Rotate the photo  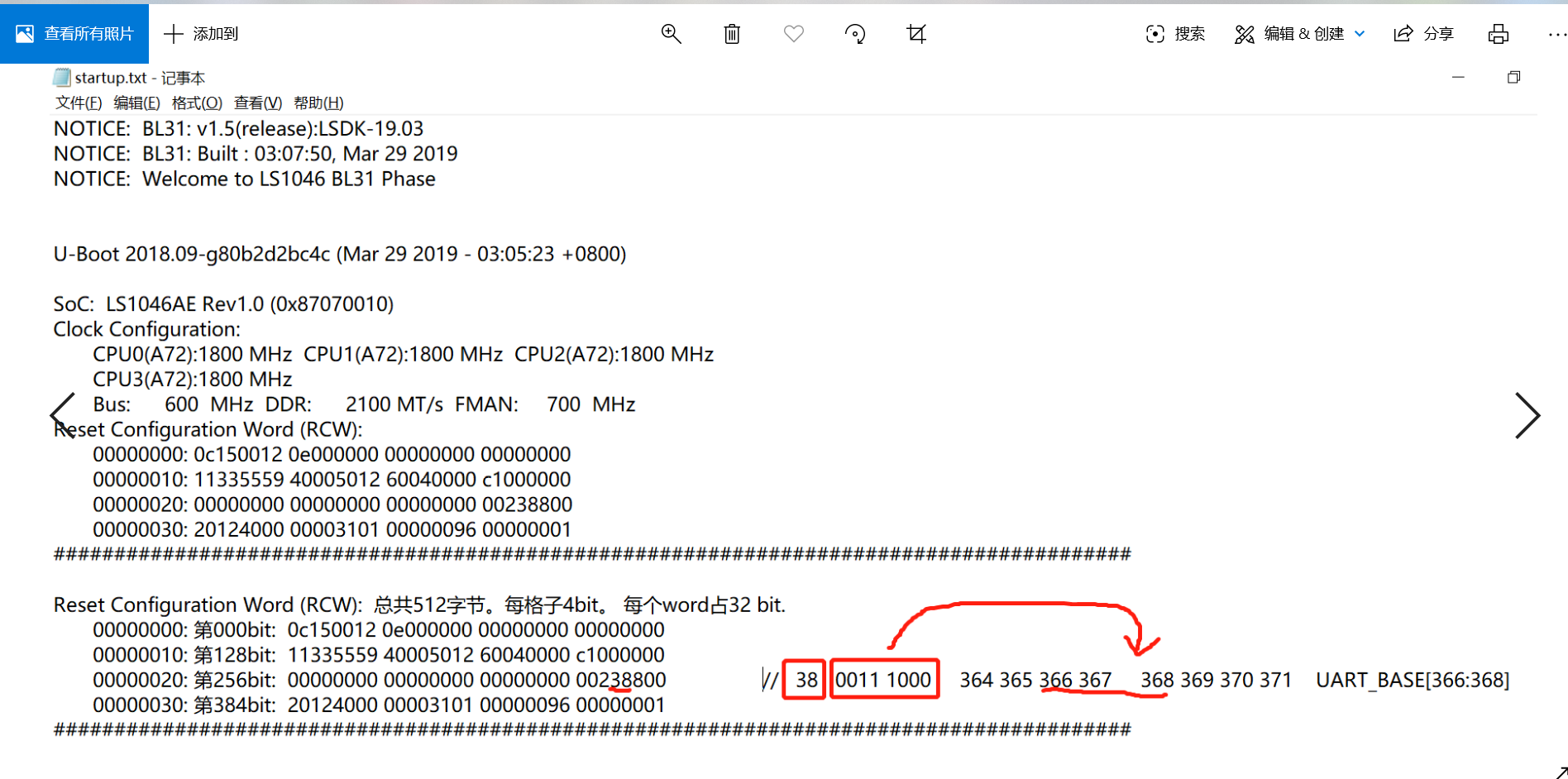[x=855, y=34]
